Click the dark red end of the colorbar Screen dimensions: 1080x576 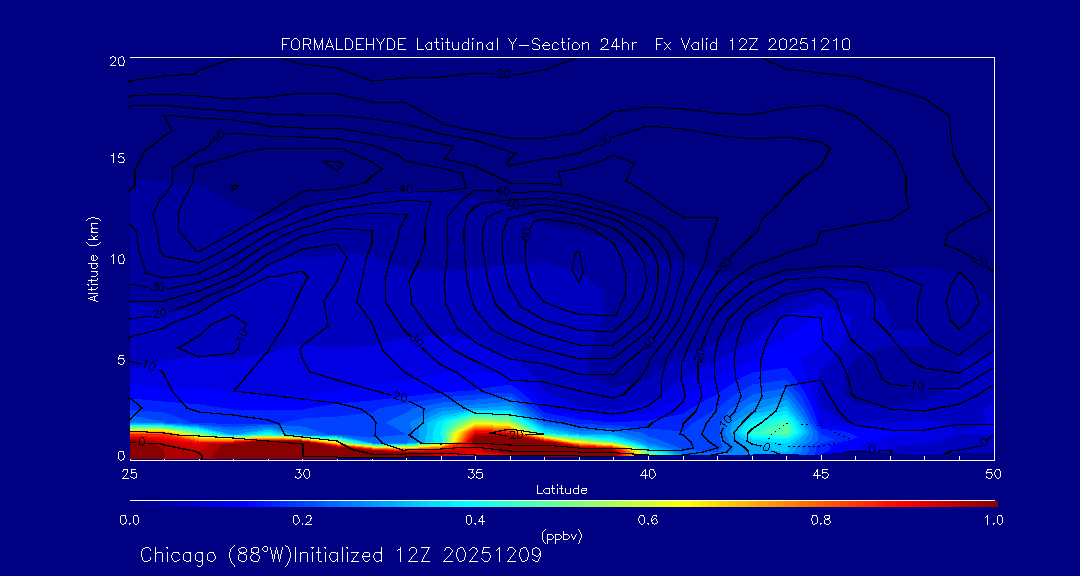tap(982, 504)
